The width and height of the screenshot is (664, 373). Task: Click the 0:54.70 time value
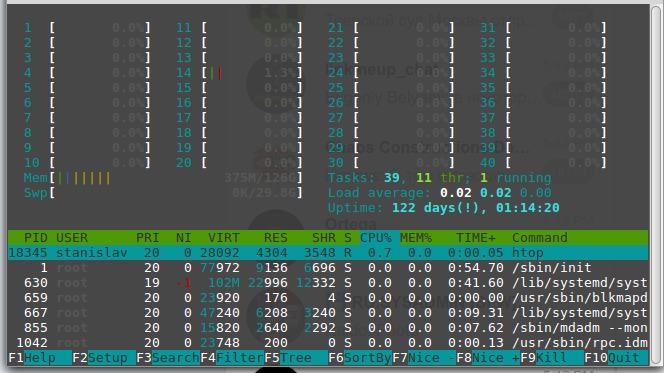click(476, 268)
